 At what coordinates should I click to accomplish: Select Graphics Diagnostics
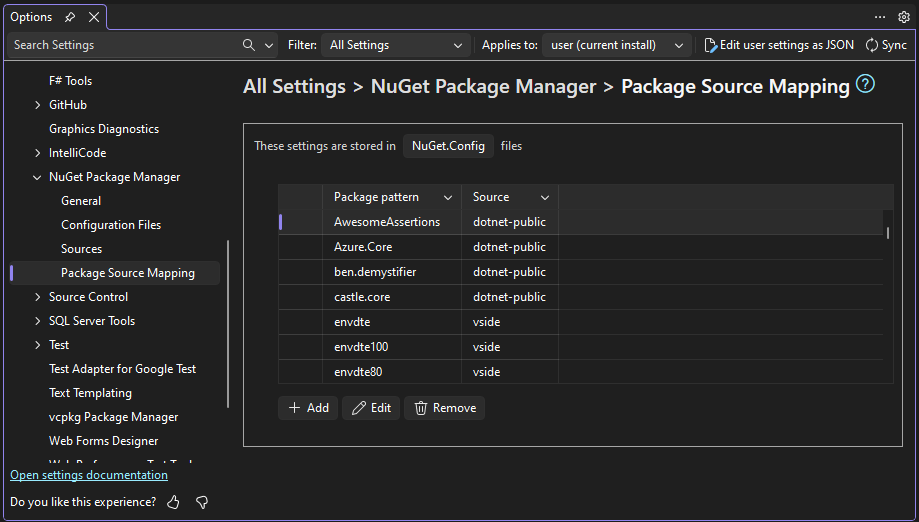click(104, 129)
